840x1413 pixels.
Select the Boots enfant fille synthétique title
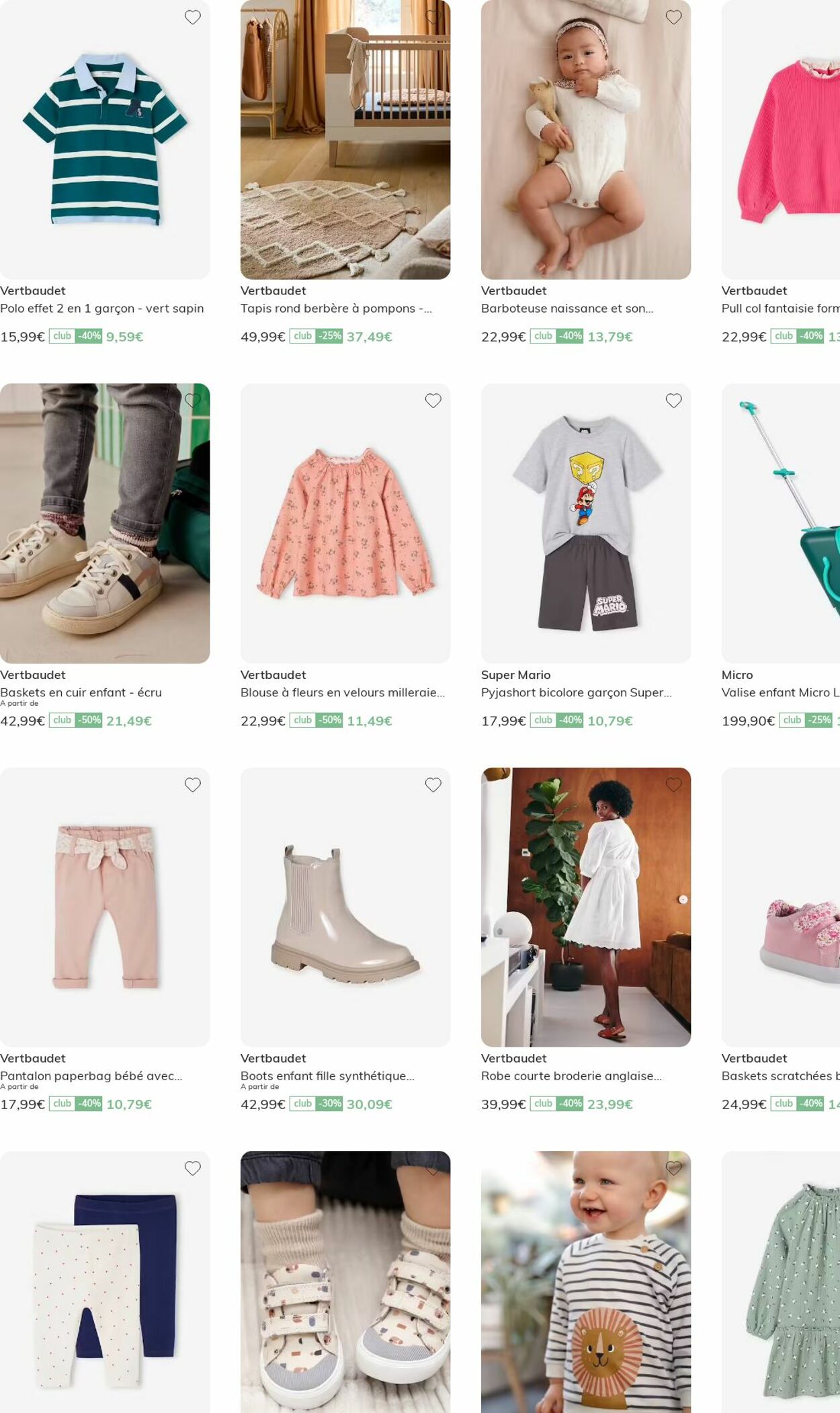(327, 1076)
